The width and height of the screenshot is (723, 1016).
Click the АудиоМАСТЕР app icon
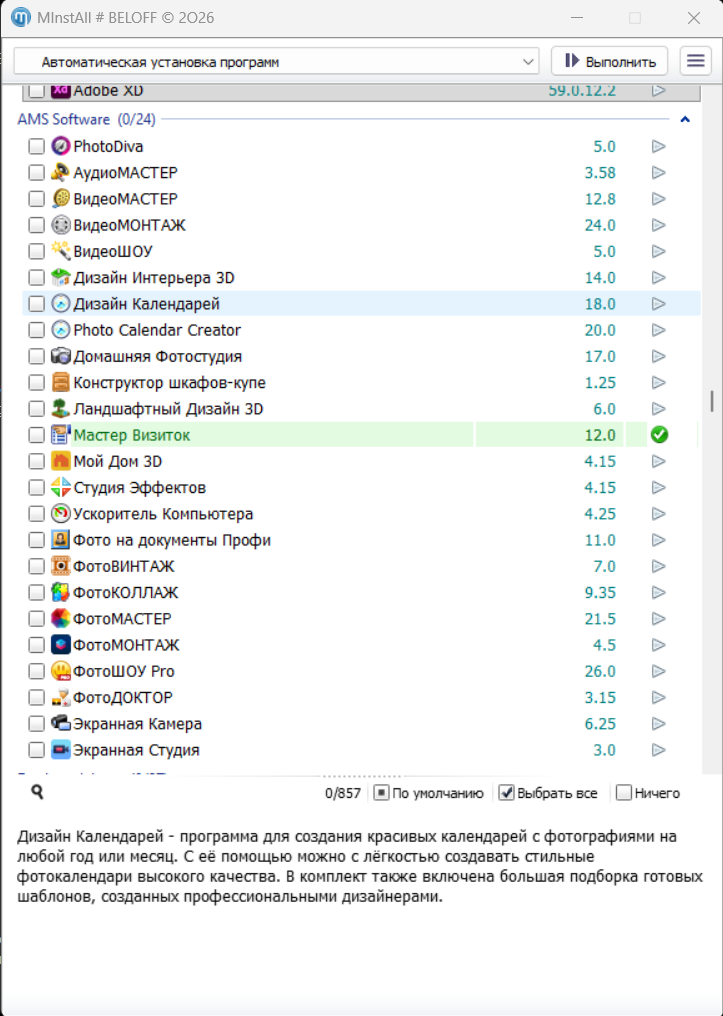(60, 172)
